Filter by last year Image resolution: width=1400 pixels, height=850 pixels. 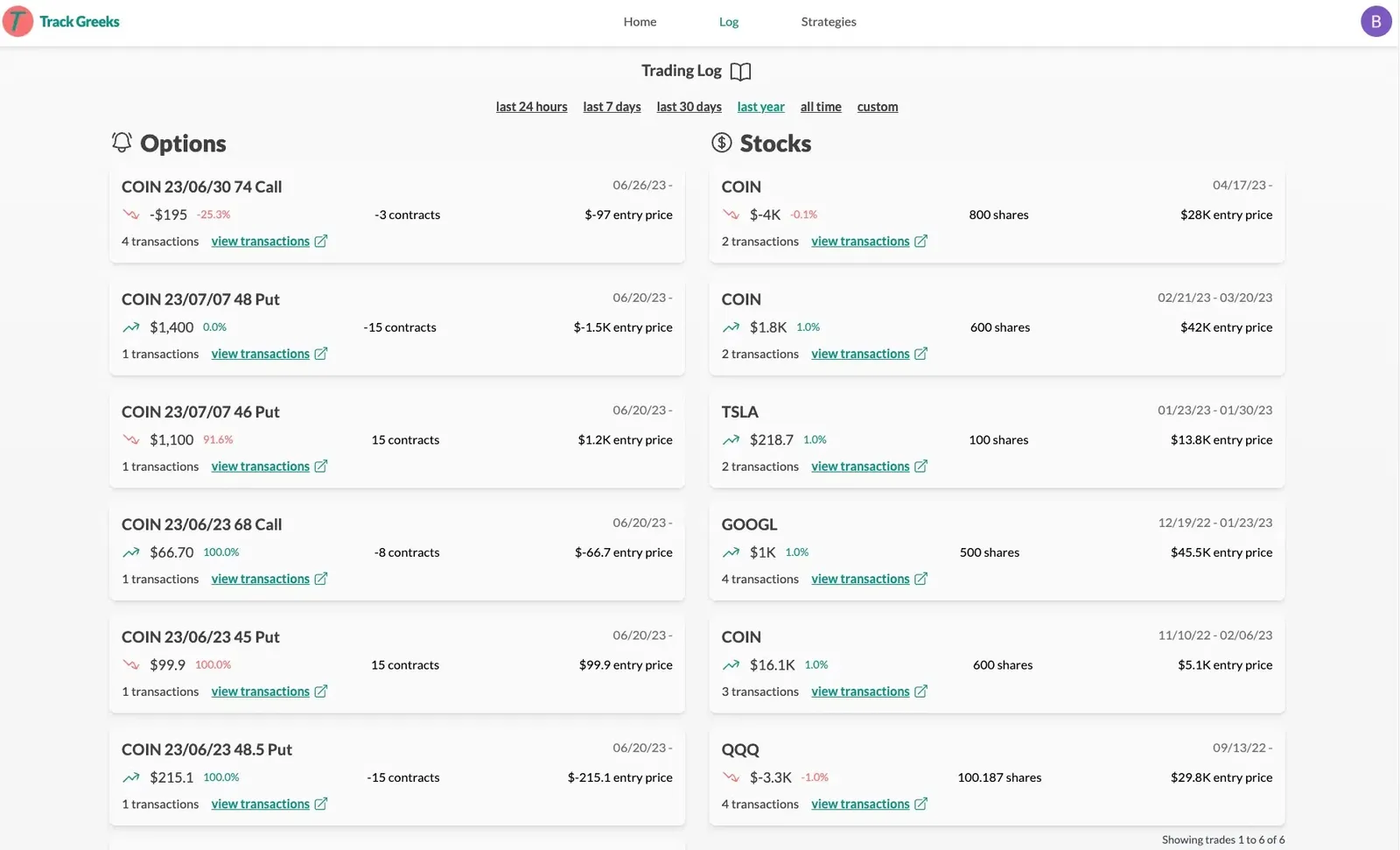pyautogui.click(x=760, y=107)
